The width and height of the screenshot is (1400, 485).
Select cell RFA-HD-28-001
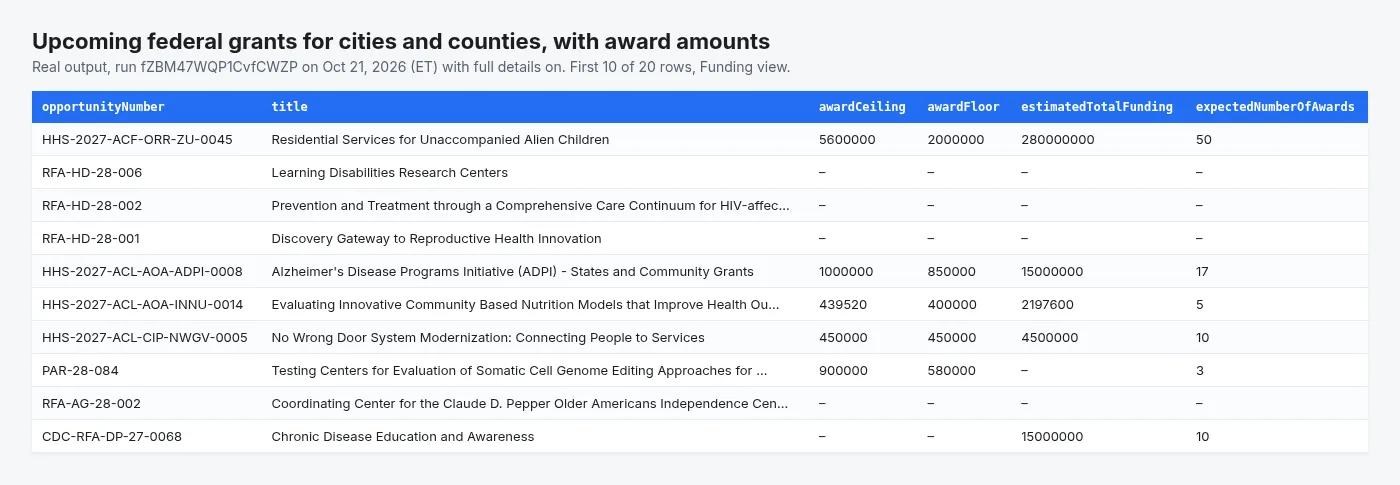[x=91, y=239]
